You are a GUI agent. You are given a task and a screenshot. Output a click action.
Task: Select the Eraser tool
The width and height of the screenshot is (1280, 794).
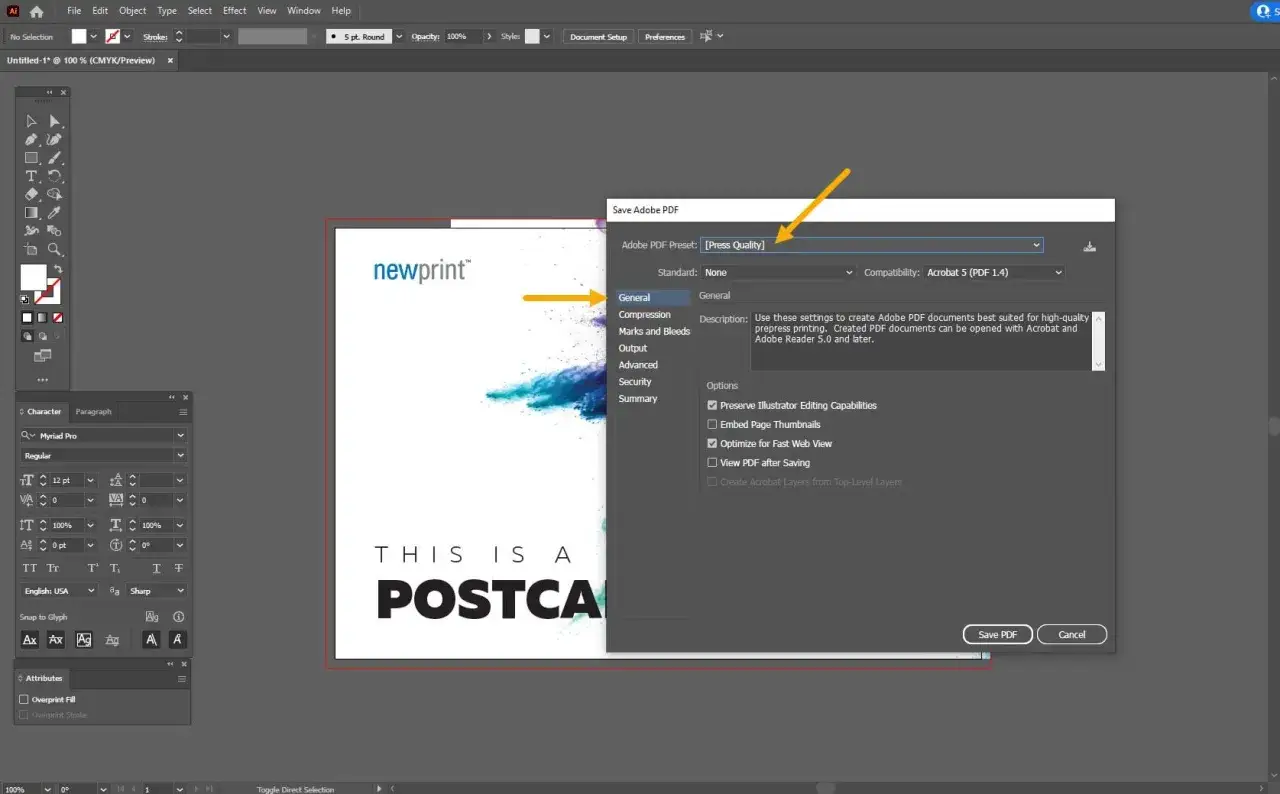point(31,194)
